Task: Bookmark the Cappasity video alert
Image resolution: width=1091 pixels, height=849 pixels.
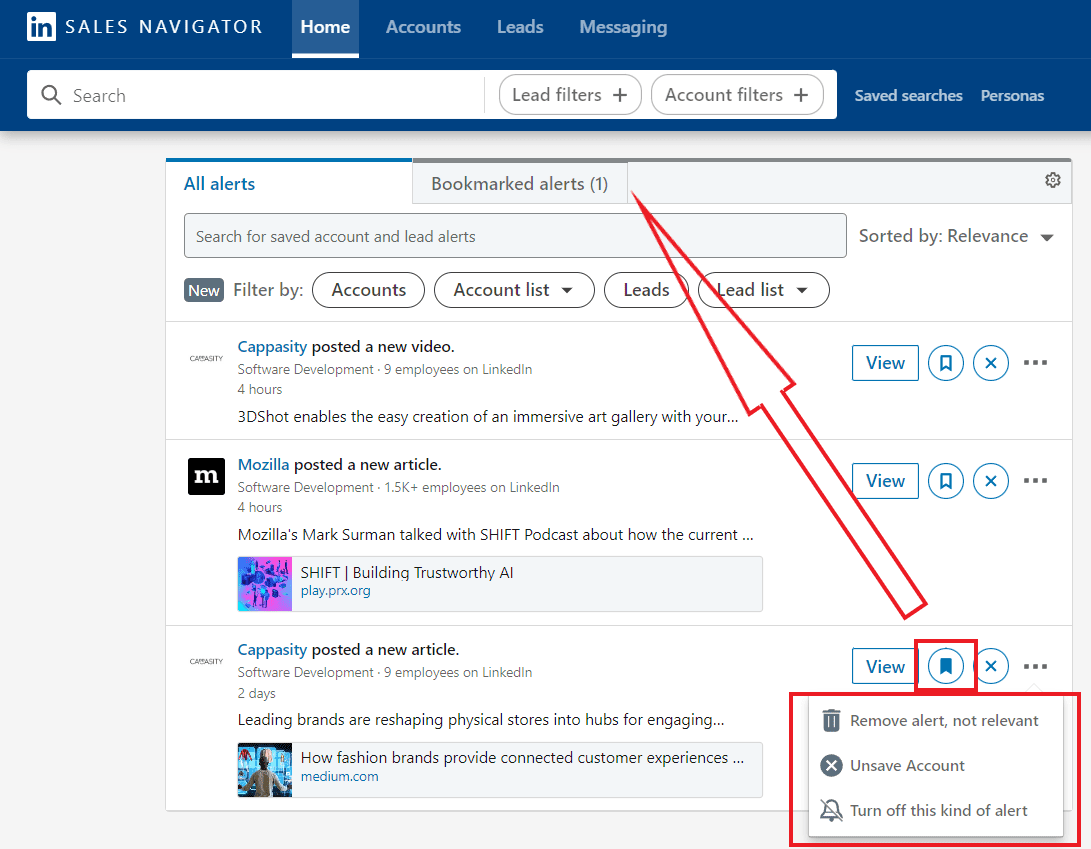Action: 945,363
